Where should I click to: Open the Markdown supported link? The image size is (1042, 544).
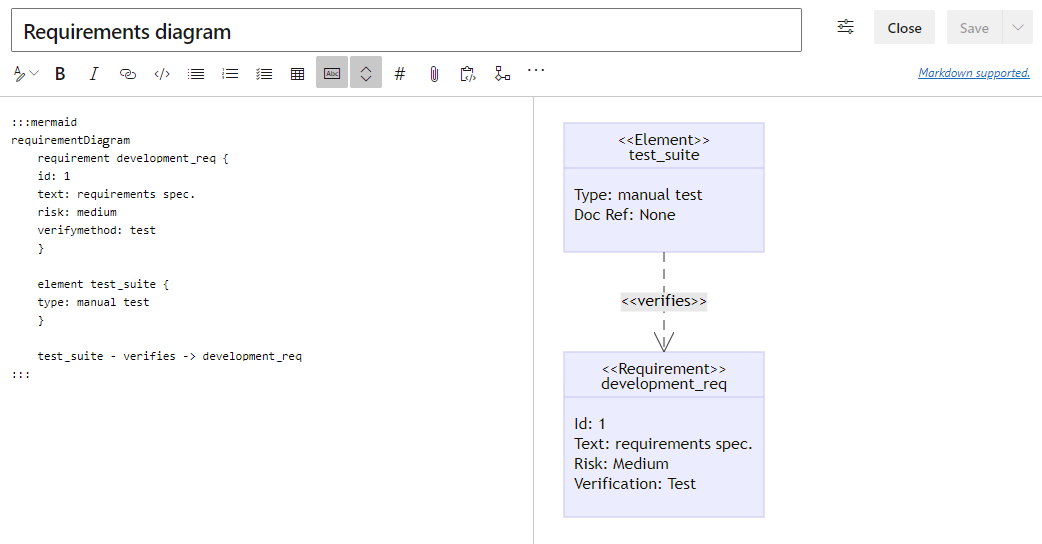(973, 73)
